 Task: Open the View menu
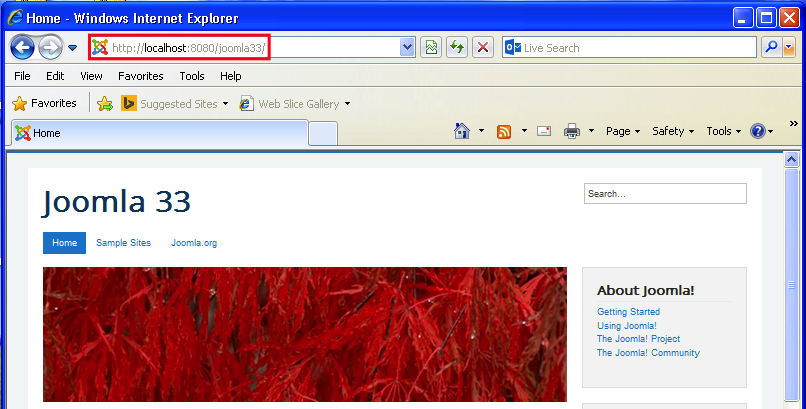[x=91, y=76]
